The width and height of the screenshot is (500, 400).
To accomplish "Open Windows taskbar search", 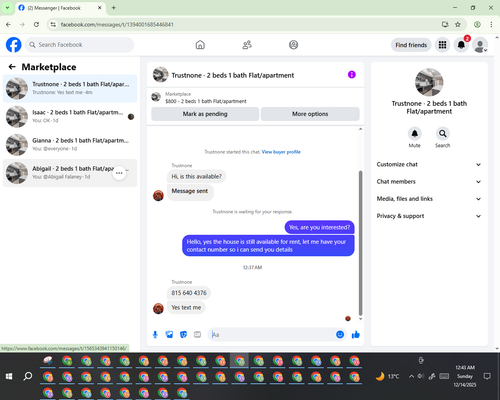I will (28, 376).
